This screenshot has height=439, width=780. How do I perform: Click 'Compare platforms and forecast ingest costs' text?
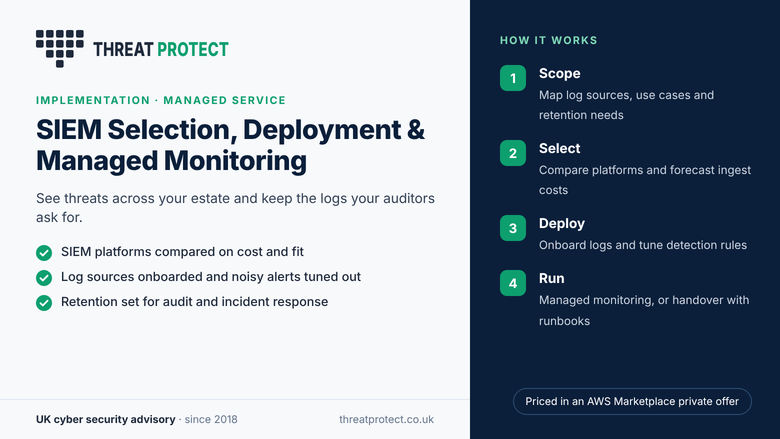pyautogui.click(x=645, y=180)
